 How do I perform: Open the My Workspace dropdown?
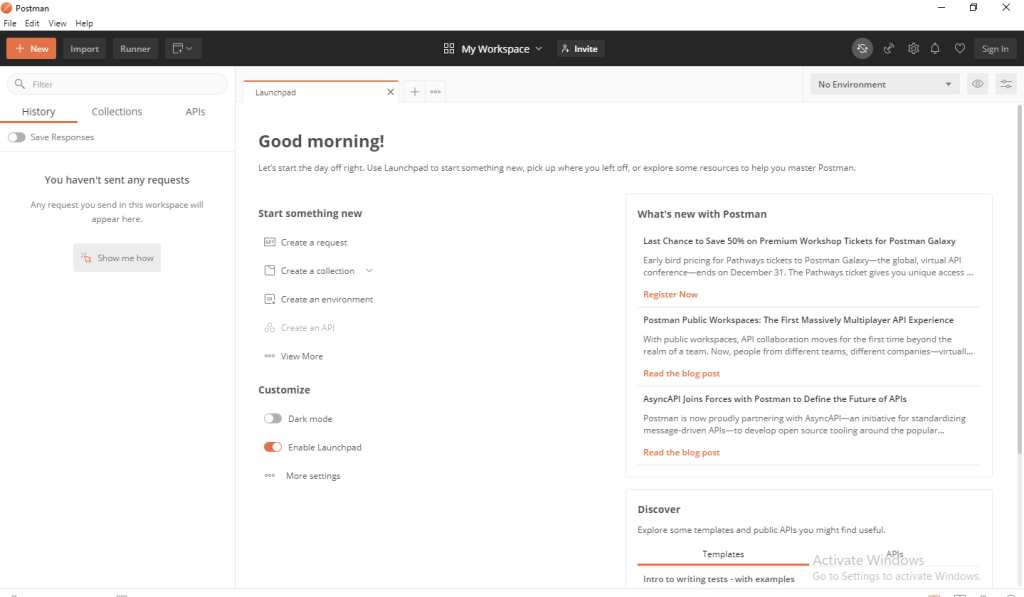[x=493, y=48]
